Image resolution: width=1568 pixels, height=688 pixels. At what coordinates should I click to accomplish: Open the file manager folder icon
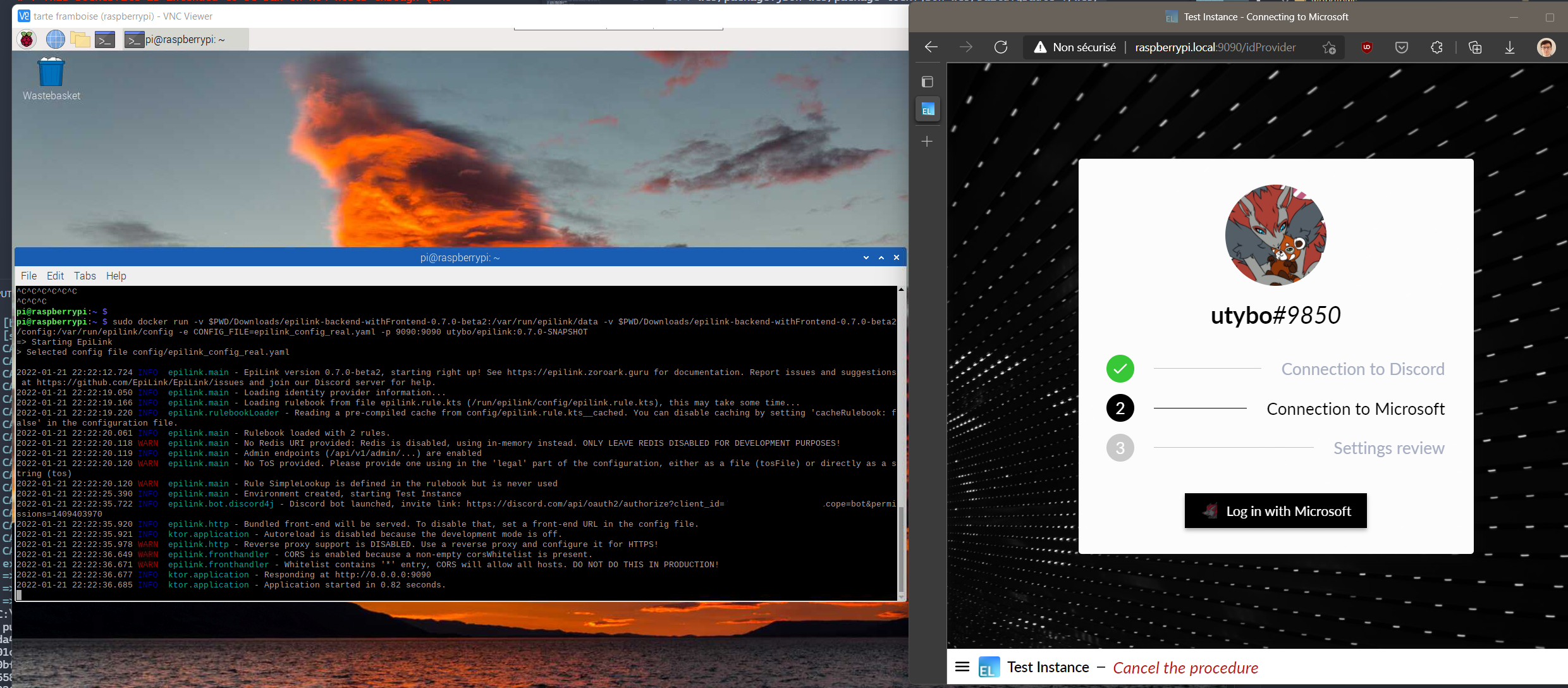80,39
